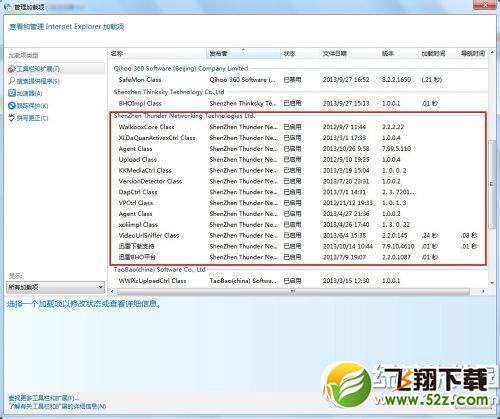The width and height of the screenshot is (500, 419).
Task: Open the 拼写更正(C) category
Action: click(x=32, y=118)
